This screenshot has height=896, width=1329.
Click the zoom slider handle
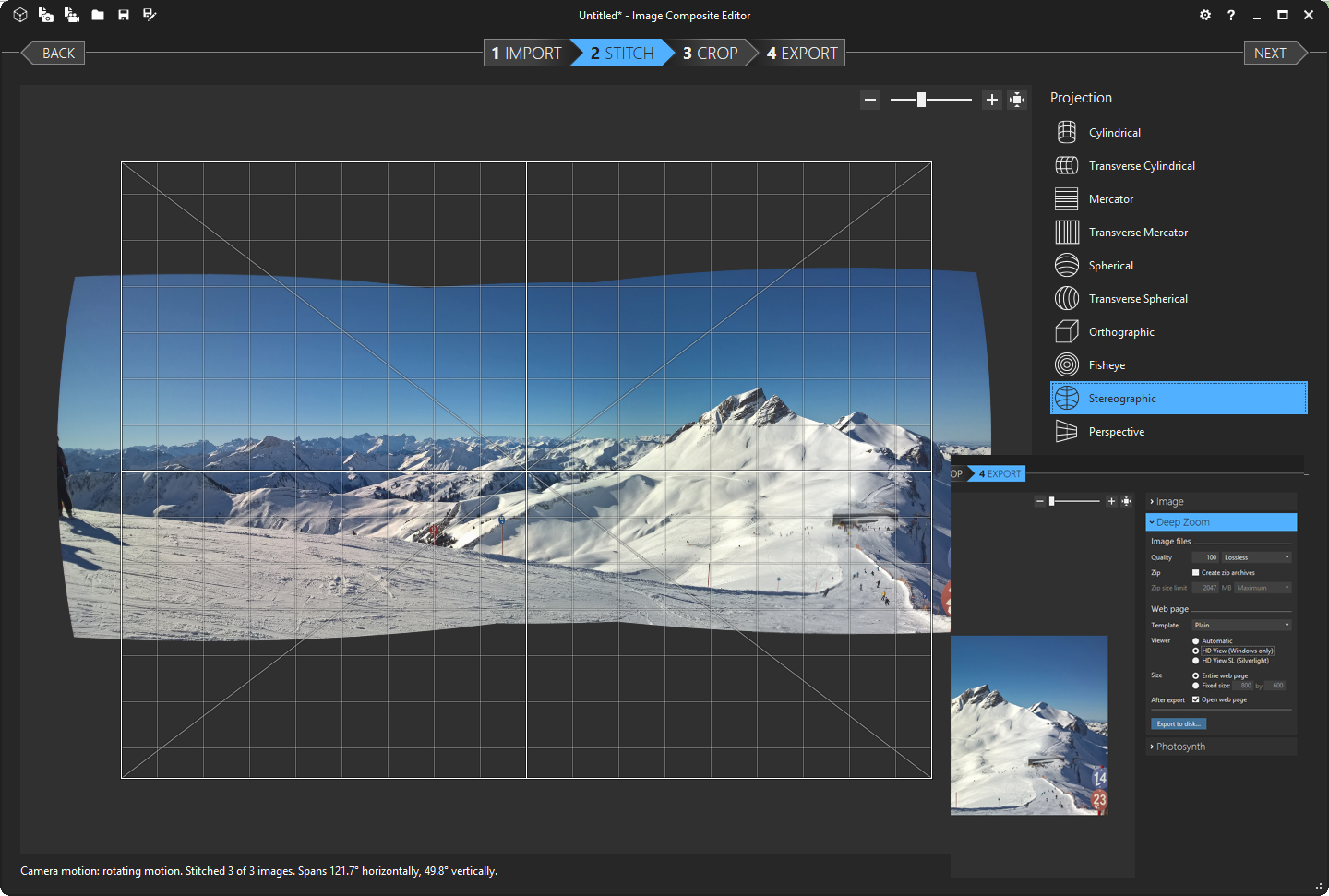click(920, 99)
